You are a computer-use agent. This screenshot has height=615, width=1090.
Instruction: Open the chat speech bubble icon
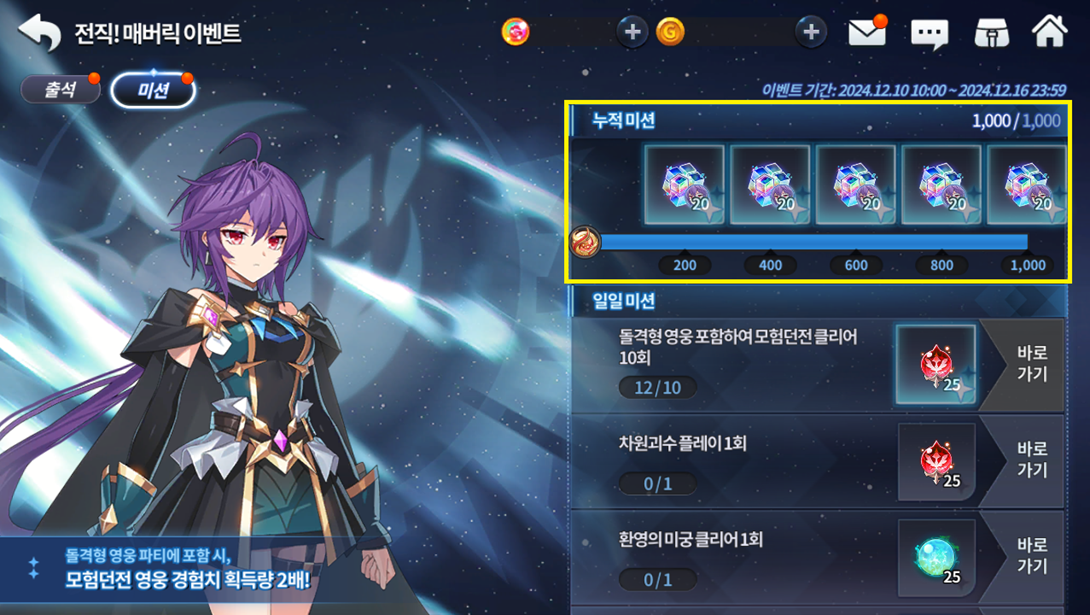point(929,33)
